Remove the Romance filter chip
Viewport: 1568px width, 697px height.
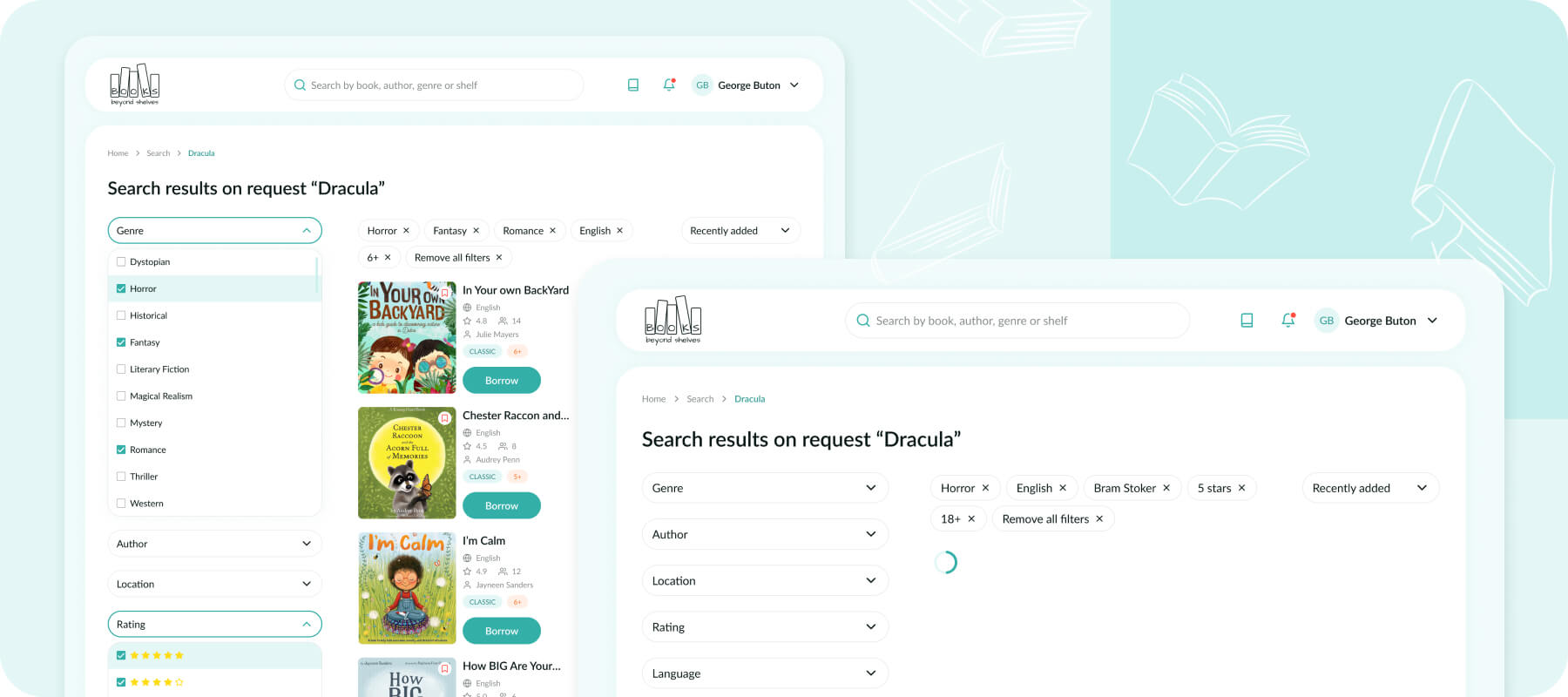point(552,231)
